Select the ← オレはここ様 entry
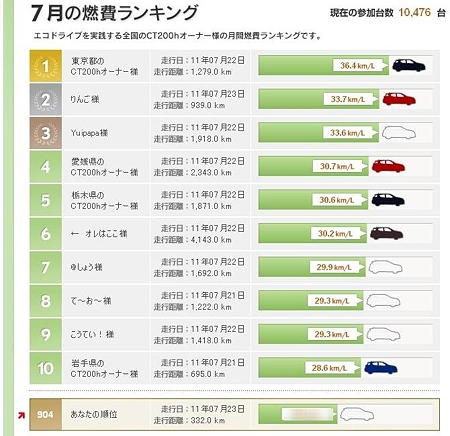Image resolution: width=450 pixels, height=436 pixels. 99,234
